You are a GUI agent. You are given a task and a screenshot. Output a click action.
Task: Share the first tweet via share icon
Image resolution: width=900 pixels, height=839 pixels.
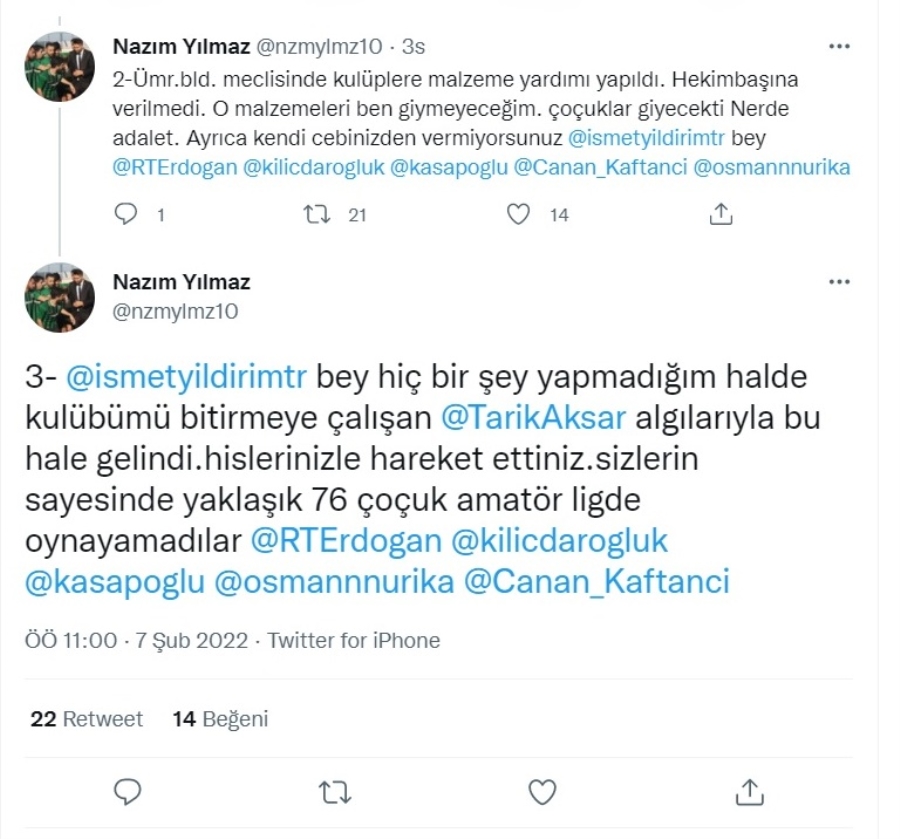coord(721,214)
